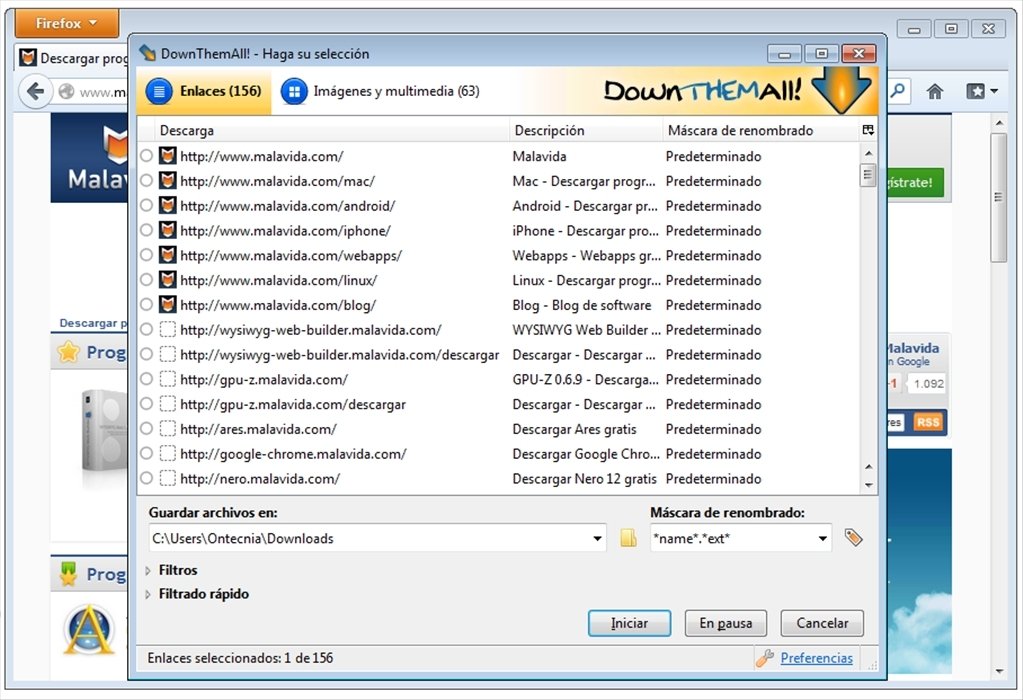Click favicon of malavida.com/webapps/ row
This screenshot has height=700, width=1023.
pyautogui.click(x=168, y=255)
